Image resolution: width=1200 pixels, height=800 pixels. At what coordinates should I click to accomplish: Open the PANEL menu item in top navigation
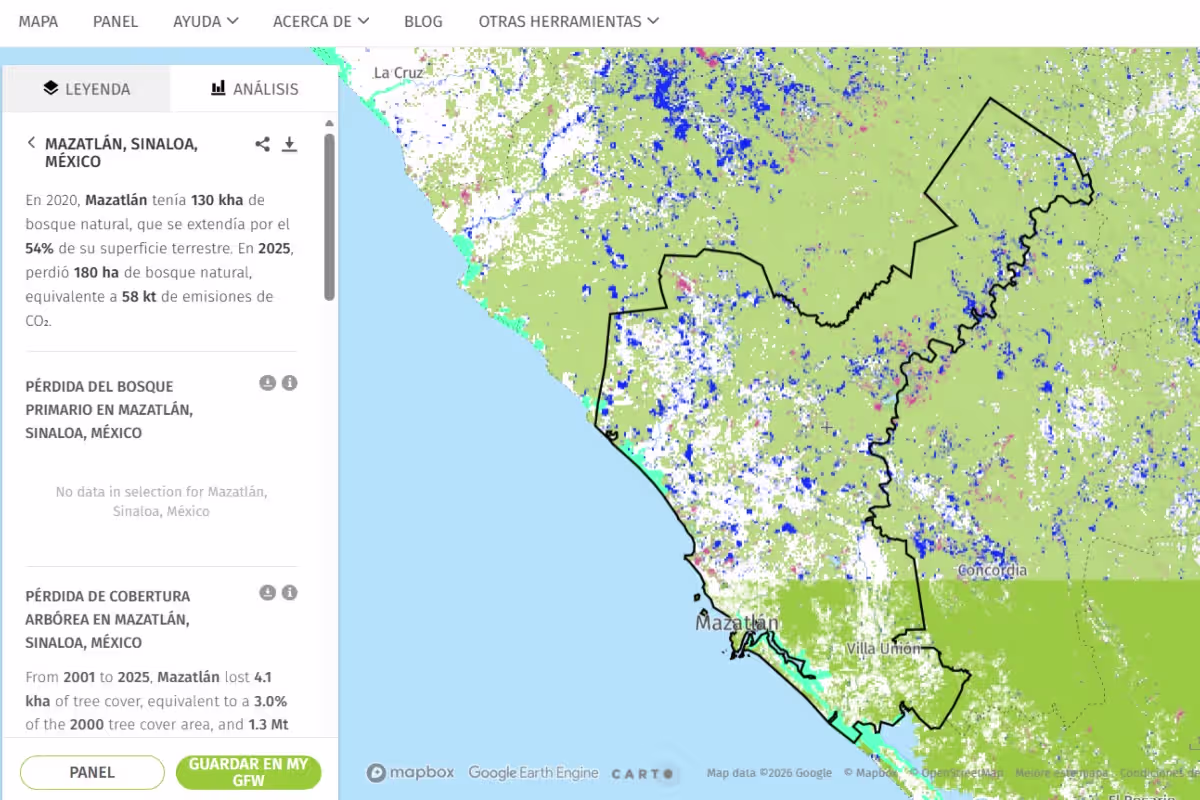(x=116, y=21)
